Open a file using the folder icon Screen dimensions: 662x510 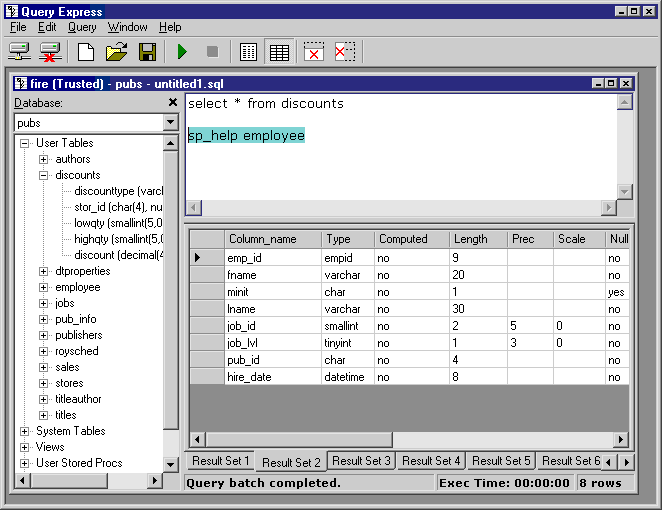tap(117, 52)
